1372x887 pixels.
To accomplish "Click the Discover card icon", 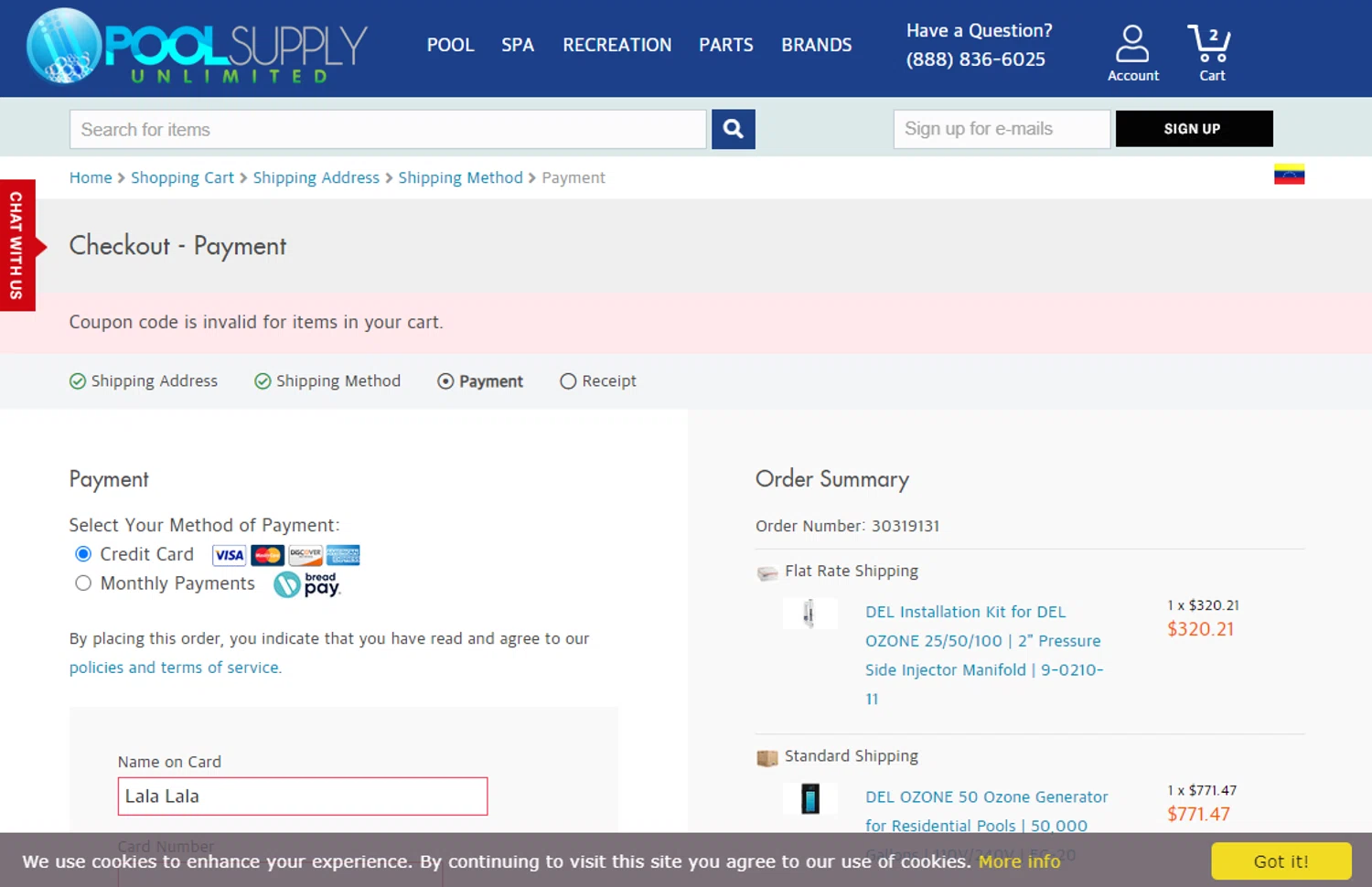I will click(305, 555).
